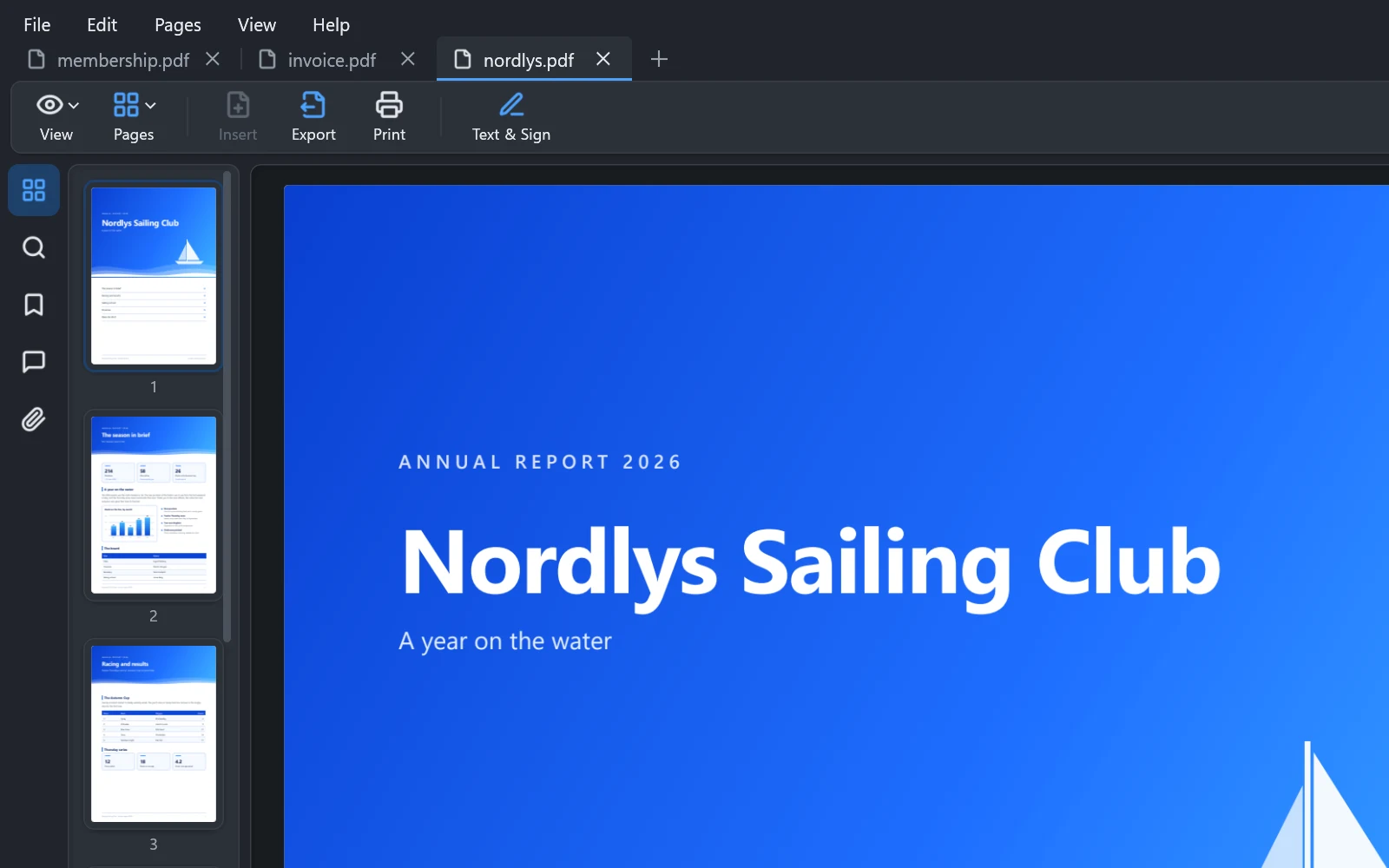This screenshot has height=868, width=1389.
Task: Click the 'A year on the water' subtitle
Action: tap(505, 641)
